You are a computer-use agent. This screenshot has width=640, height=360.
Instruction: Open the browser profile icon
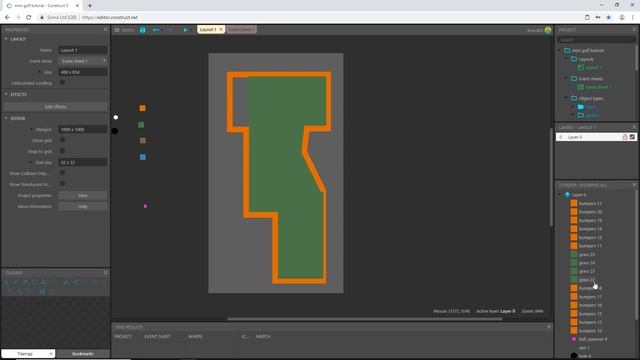[x=622, y=18]
